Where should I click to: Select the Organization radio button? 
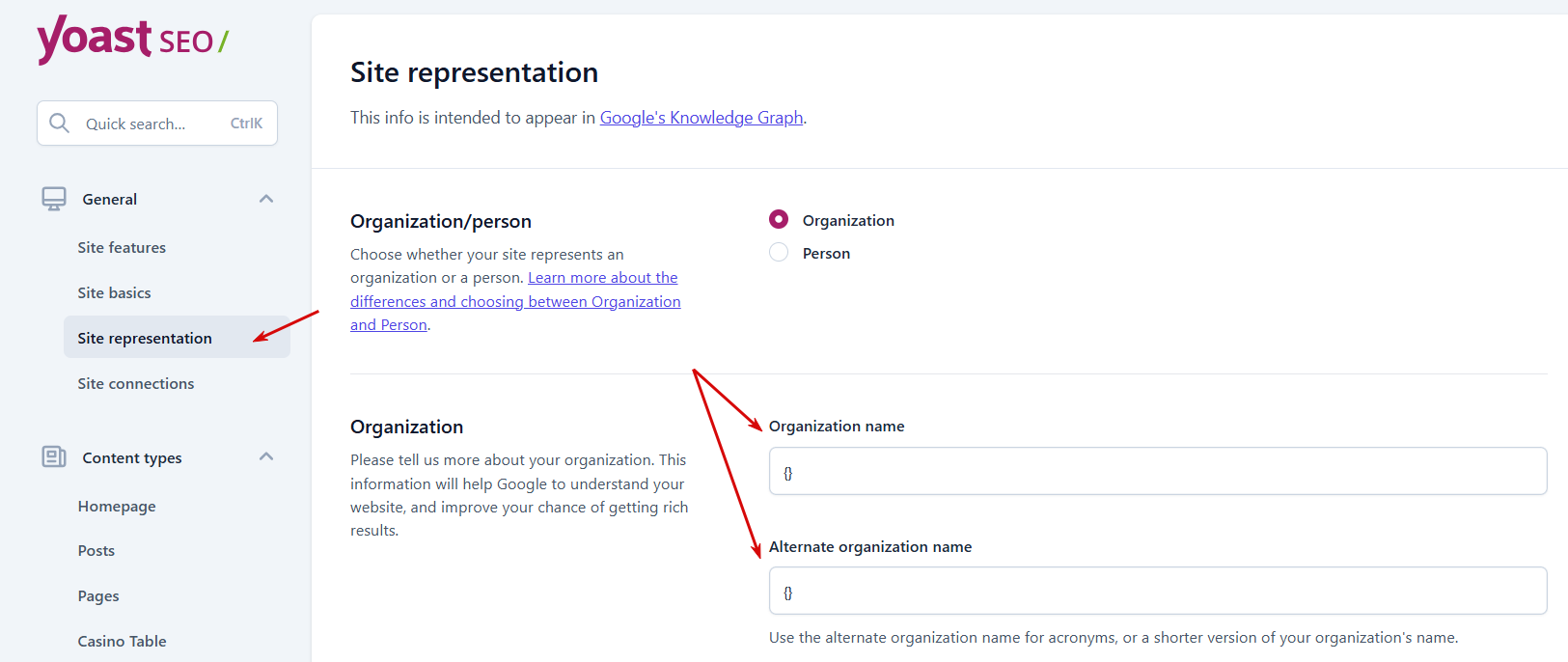(x=779, y=220)
